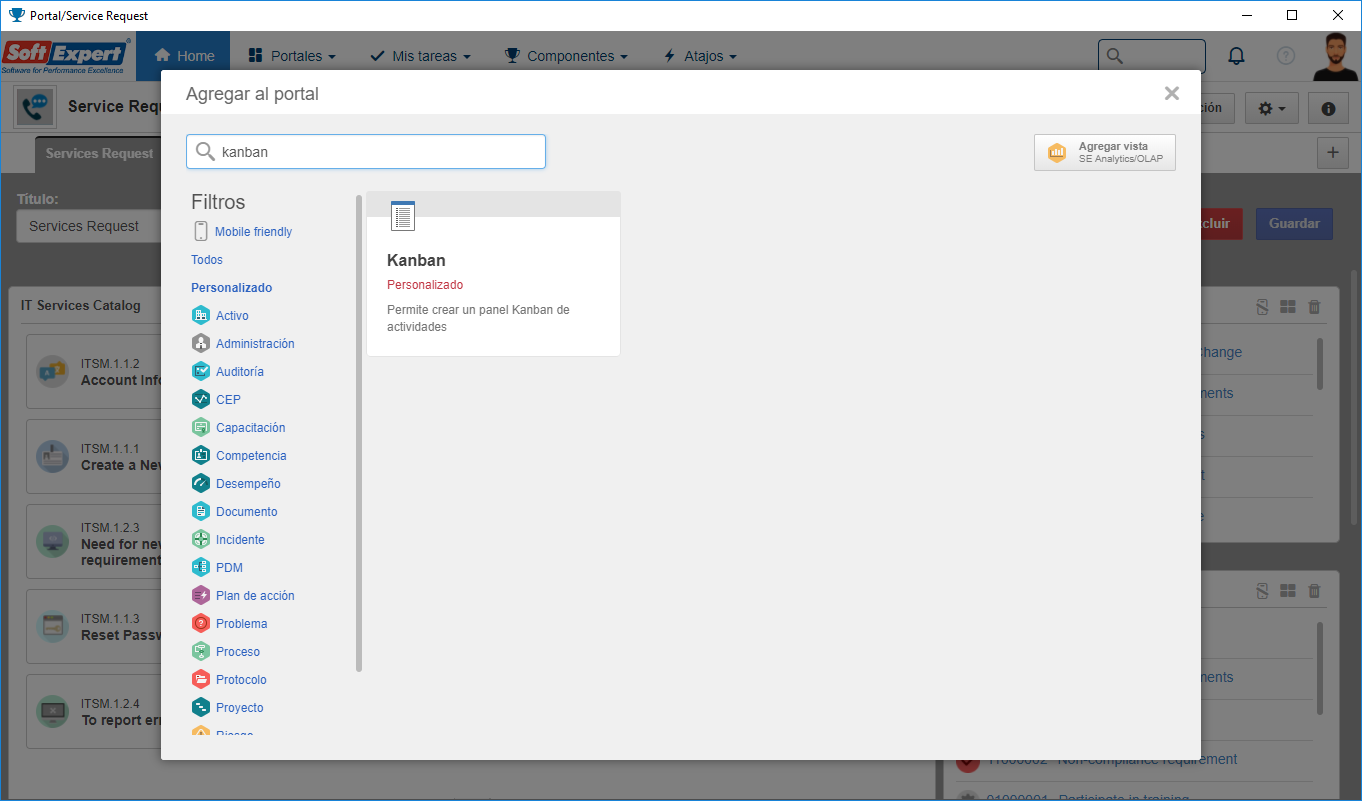Click the Documento filter icon

(201, 511)
